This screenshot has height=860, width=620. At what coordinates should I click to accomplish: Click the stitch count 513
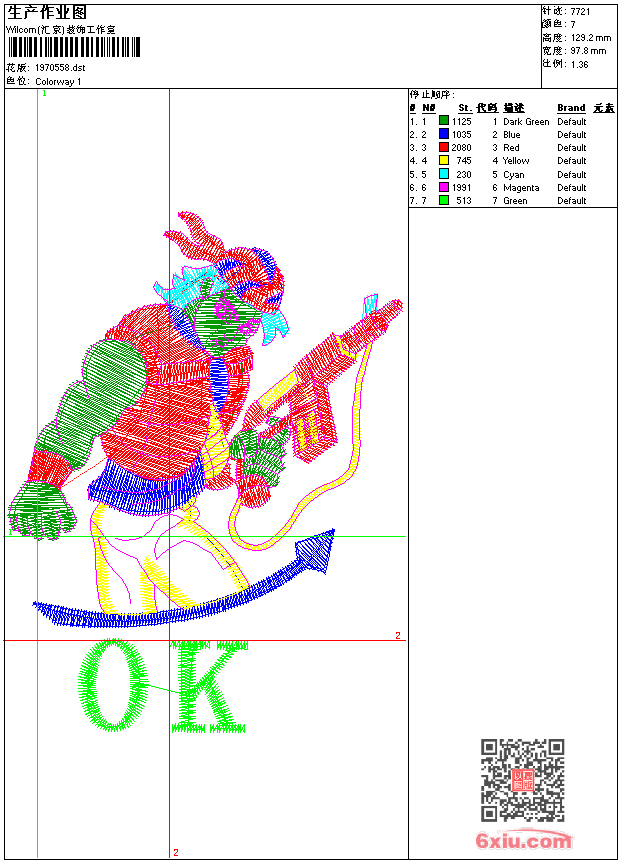tap(464, 201)
